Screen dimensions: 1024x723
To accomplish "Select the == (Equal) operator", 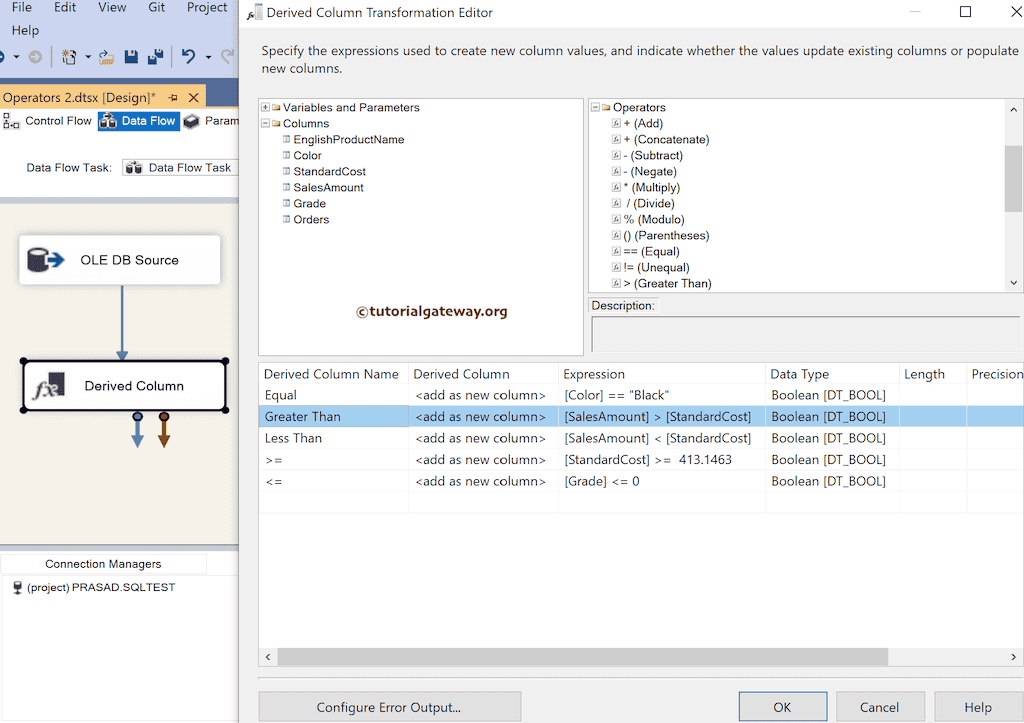I will [651, 251].
